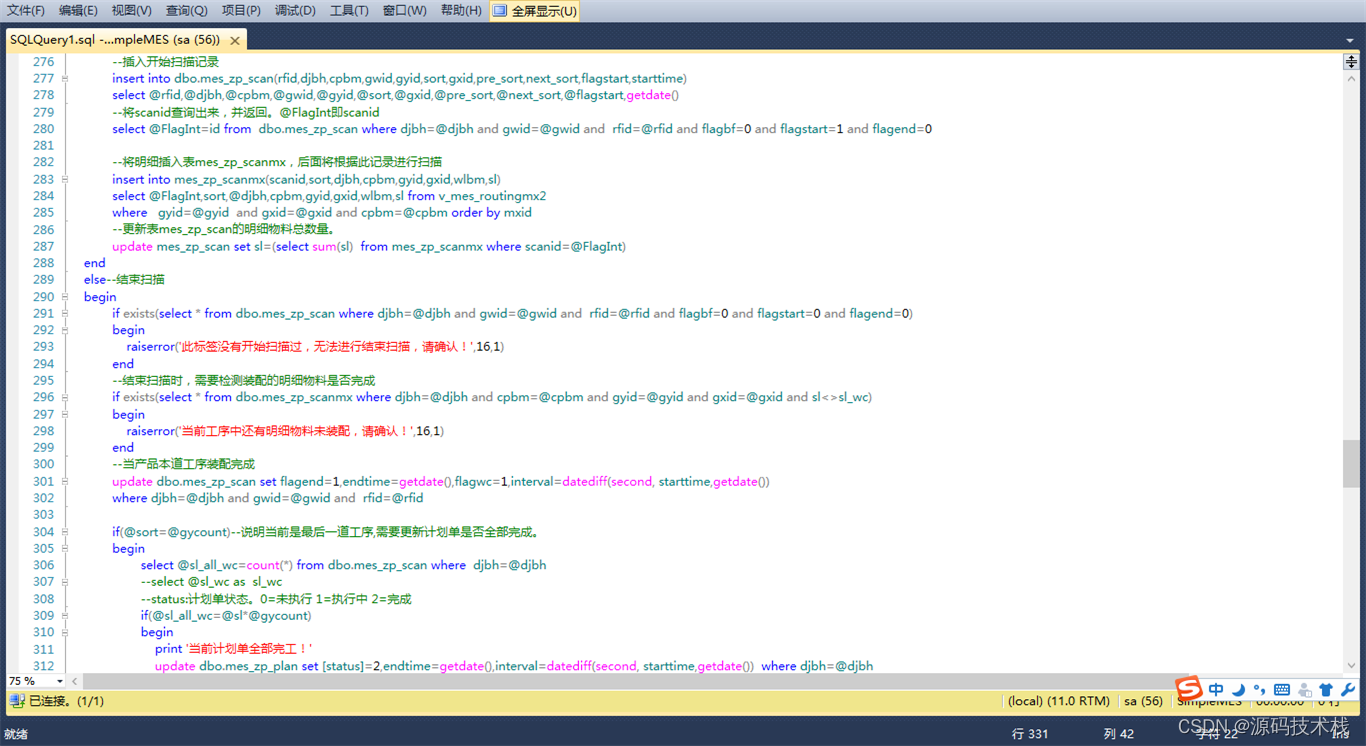
Task: Collapse the if exists block at line 291
Action: pos(65,313)
